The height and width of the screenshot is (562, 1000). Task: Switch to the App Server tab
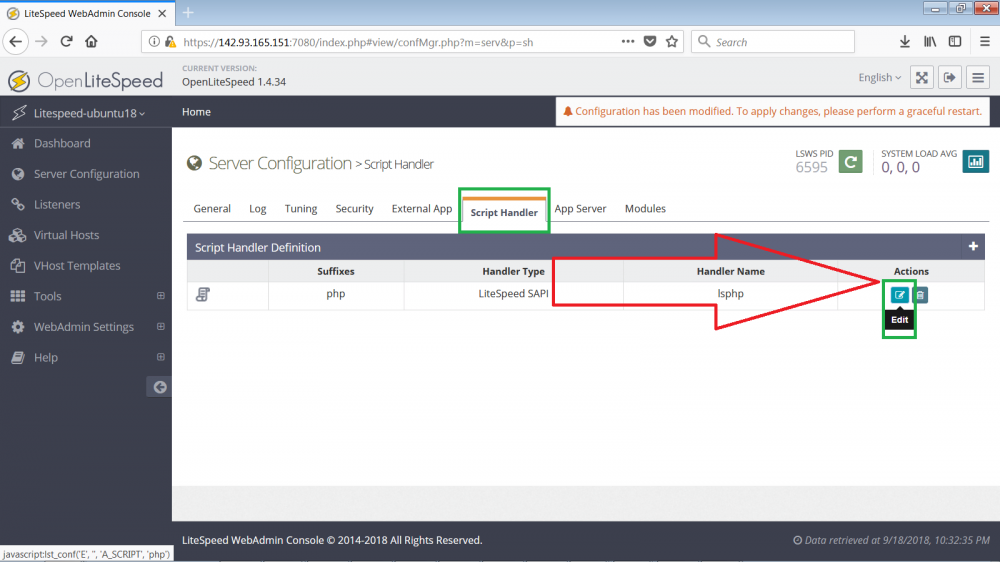point(580,209)
